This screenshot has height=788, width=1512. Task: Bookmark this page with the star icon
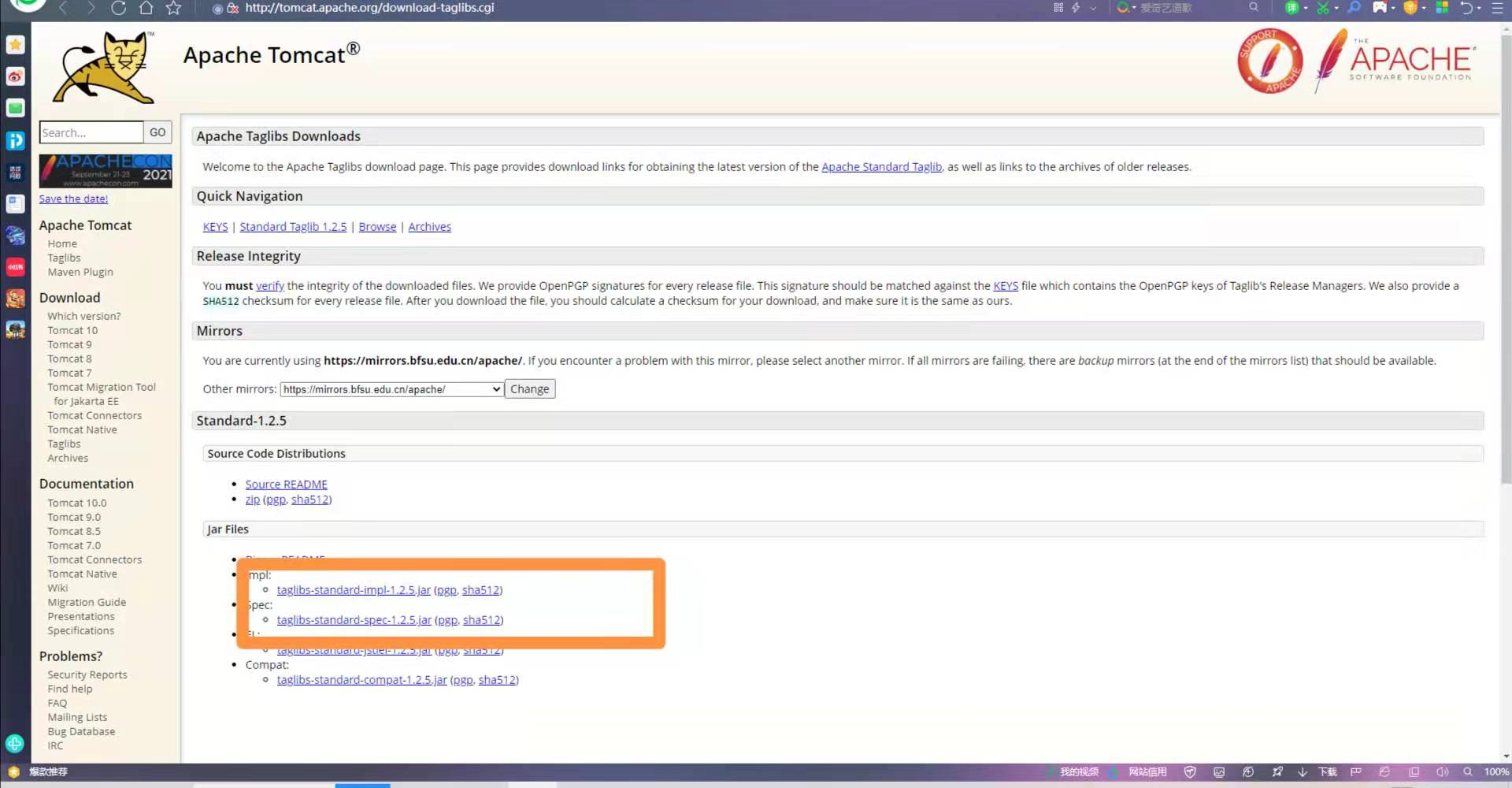click(173, 8)
